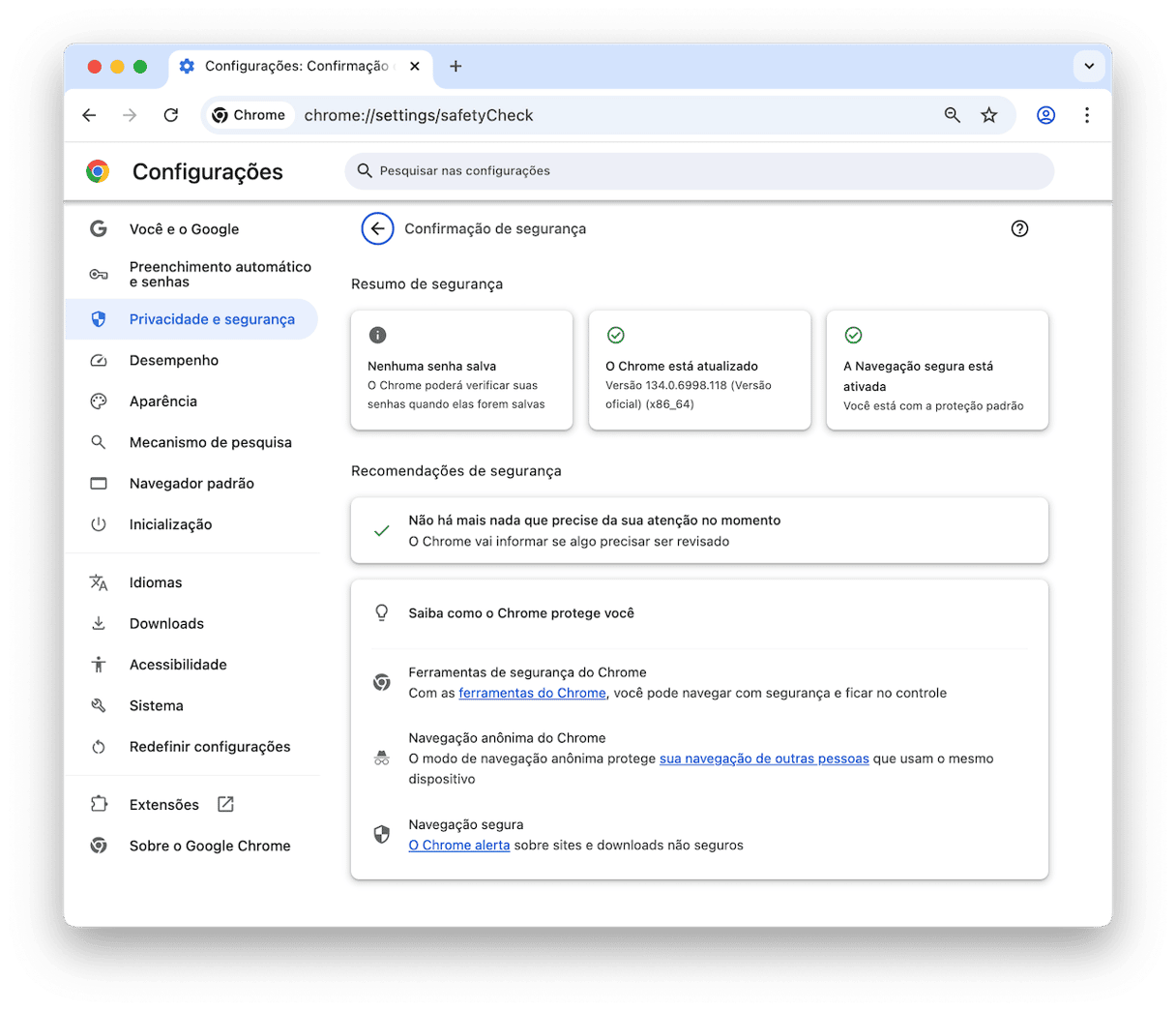Image resolution: width=1176 pixels, height=1011 pixels.
Task: Click the shield icon beside Navegação segura
Action: [382, 834]
